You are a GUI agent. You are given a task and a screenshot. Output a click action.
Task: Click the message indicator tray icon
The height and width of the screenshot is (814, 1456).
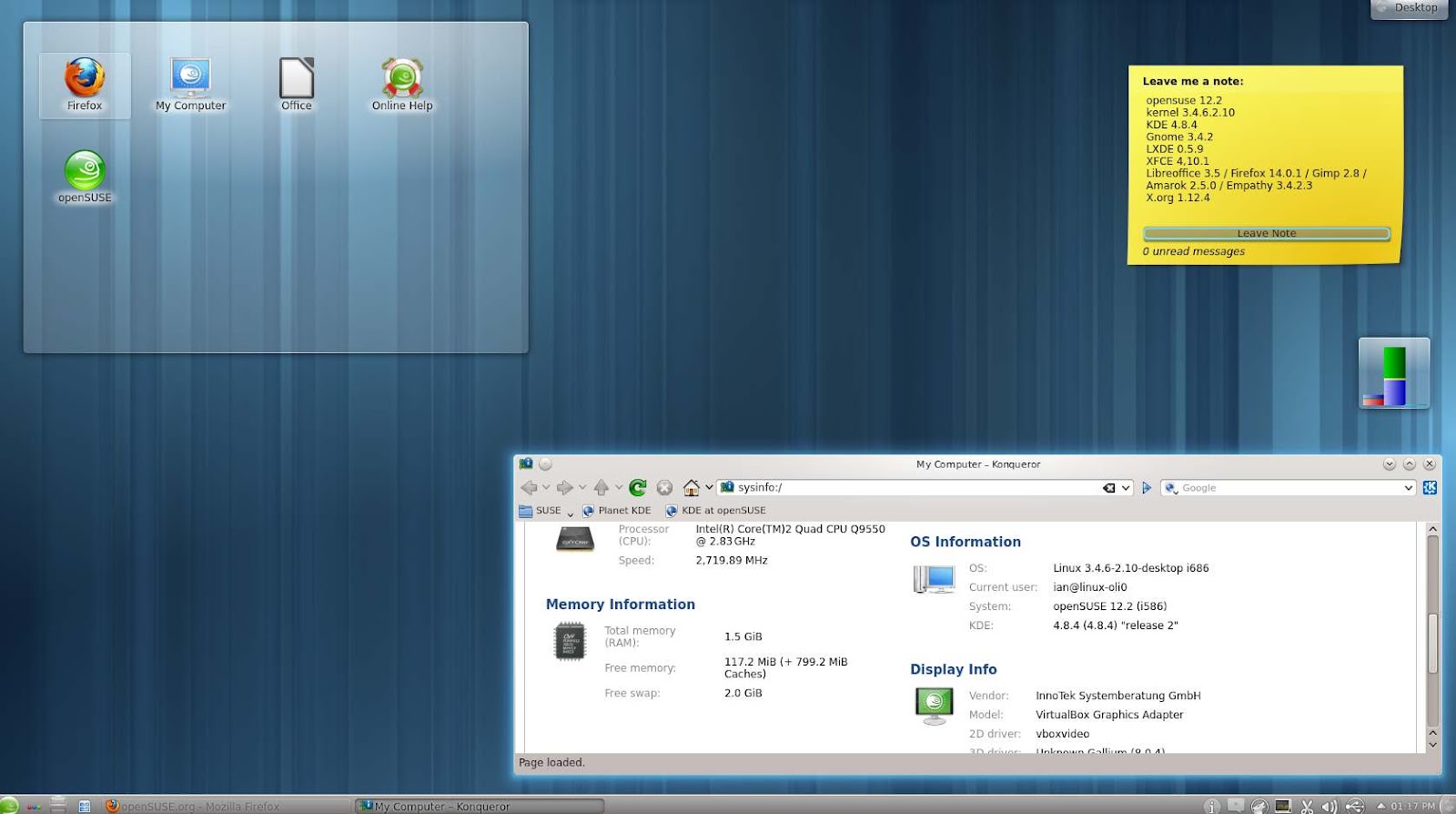(1235, 805)
